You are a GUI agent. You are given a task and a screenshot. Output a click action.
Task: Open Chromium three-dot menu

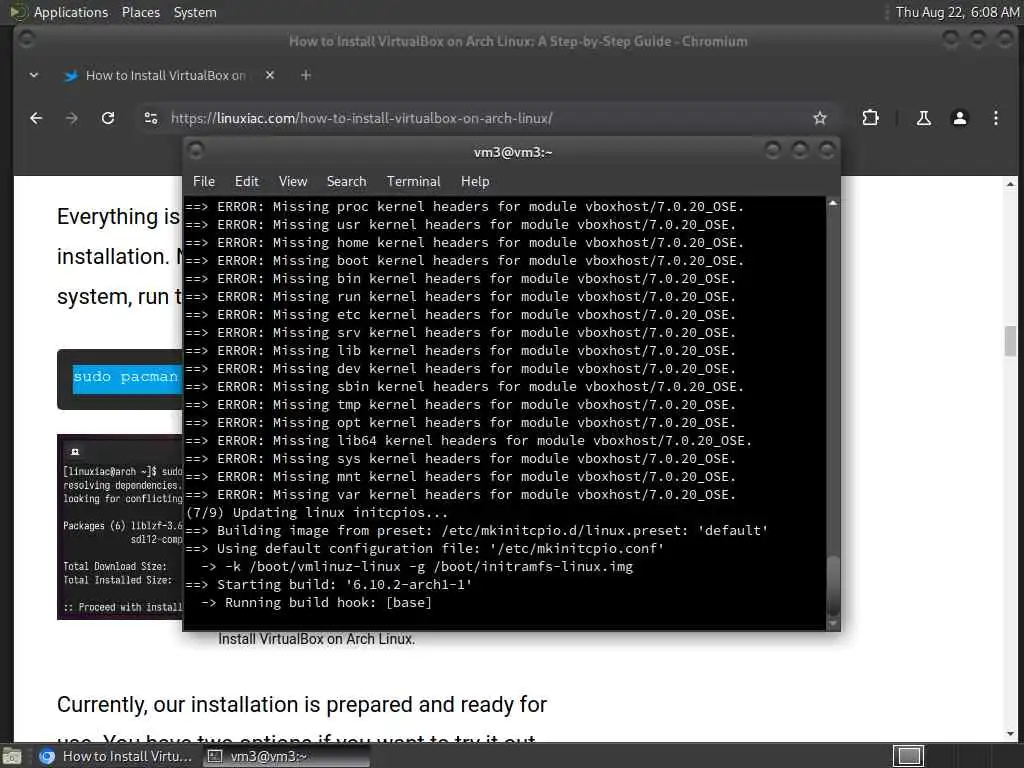[x=995, y=118]
